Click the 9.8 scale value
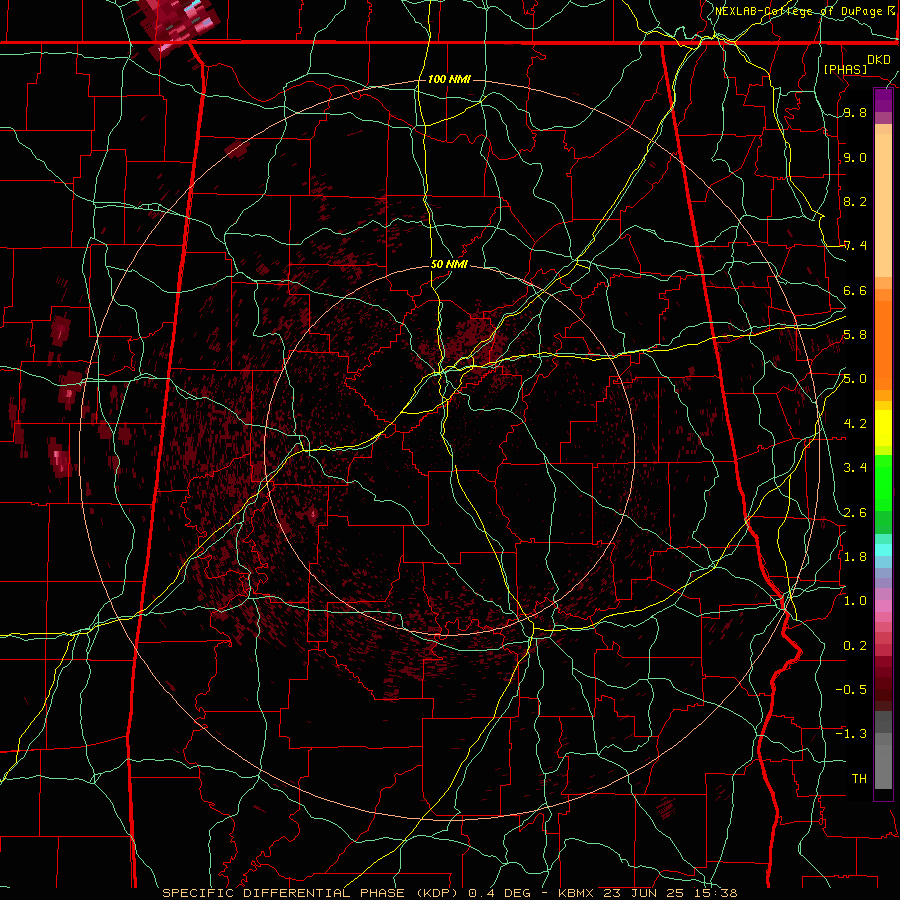 pos(855,113)
